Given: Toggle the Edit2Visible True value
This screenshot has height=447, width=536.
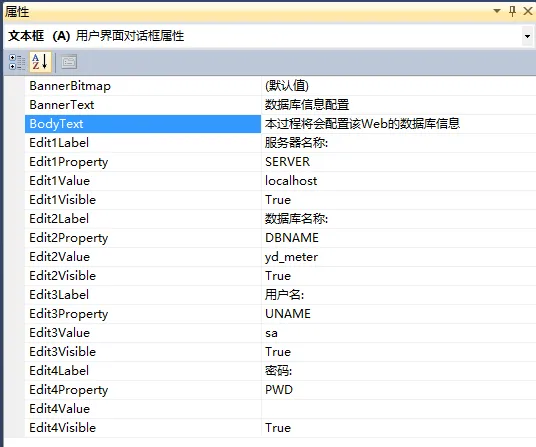Looking at the screenshot, I should click(399, 276).
